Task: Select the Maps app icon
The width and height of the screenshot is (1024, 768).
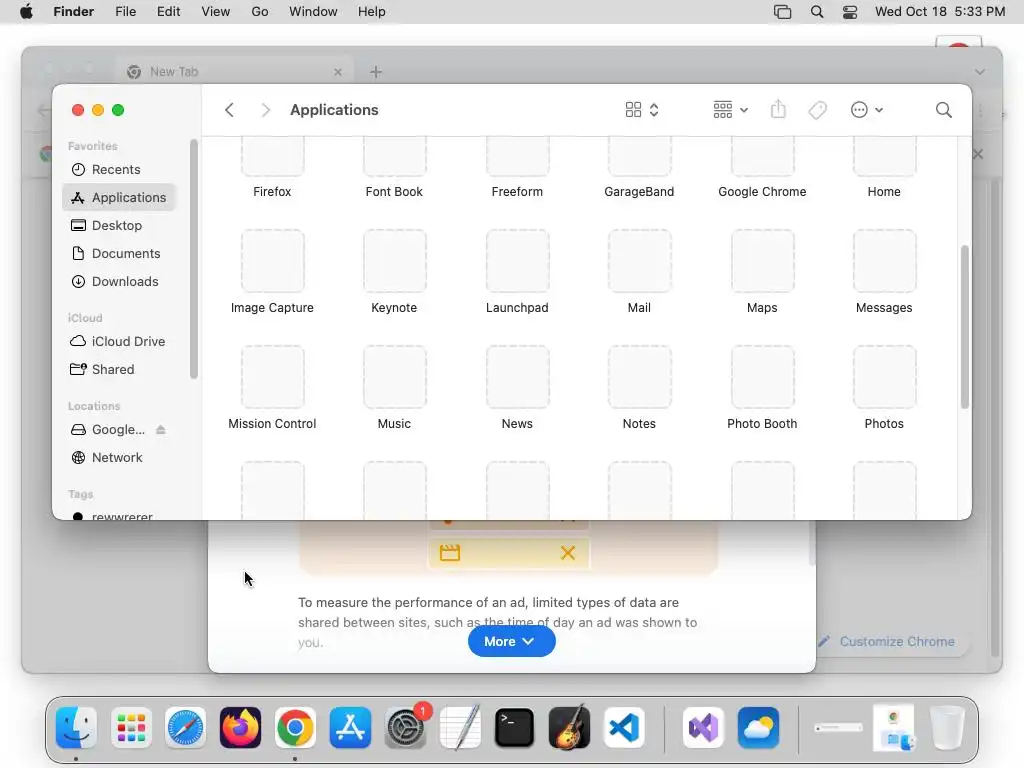Action: click(x=762, y=261)
